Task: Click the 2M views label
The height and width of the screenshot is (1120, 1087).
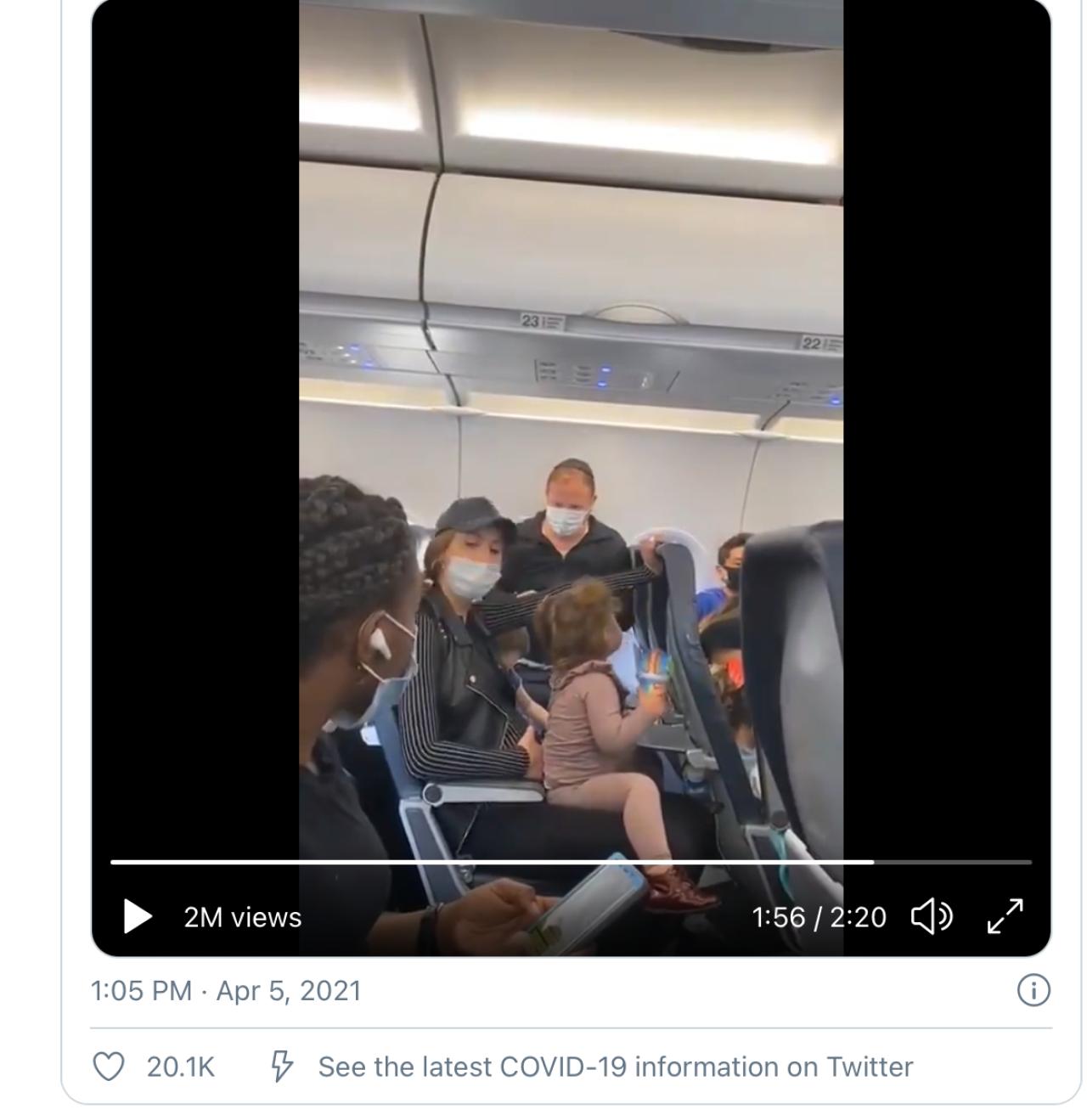Action: pos(243,918)
